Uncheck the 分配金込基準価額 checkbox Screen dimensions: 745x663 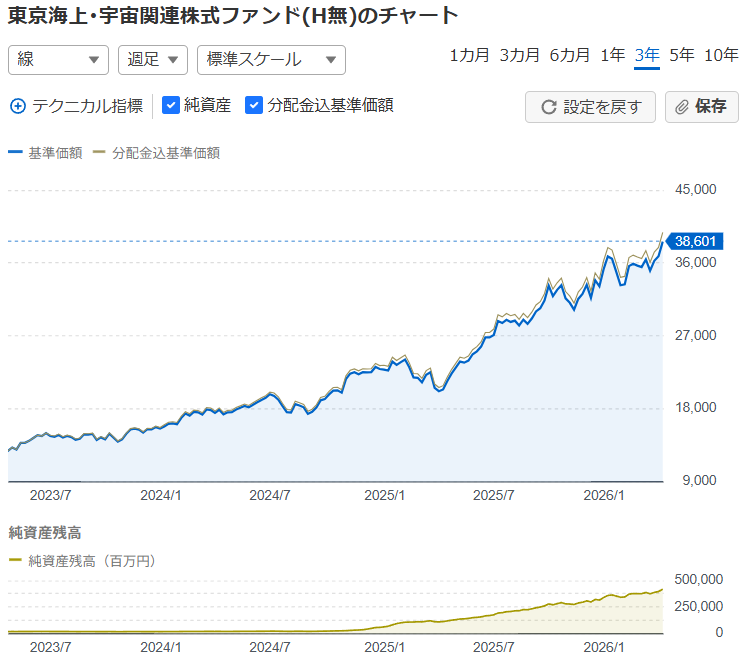coord(254,105)
